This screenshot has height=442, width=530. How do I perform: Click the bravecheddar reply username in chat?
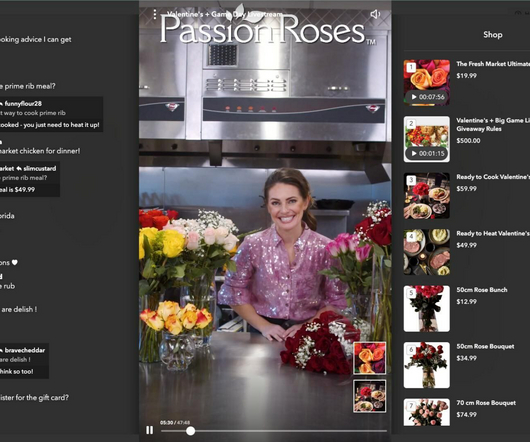pos(25,350)
